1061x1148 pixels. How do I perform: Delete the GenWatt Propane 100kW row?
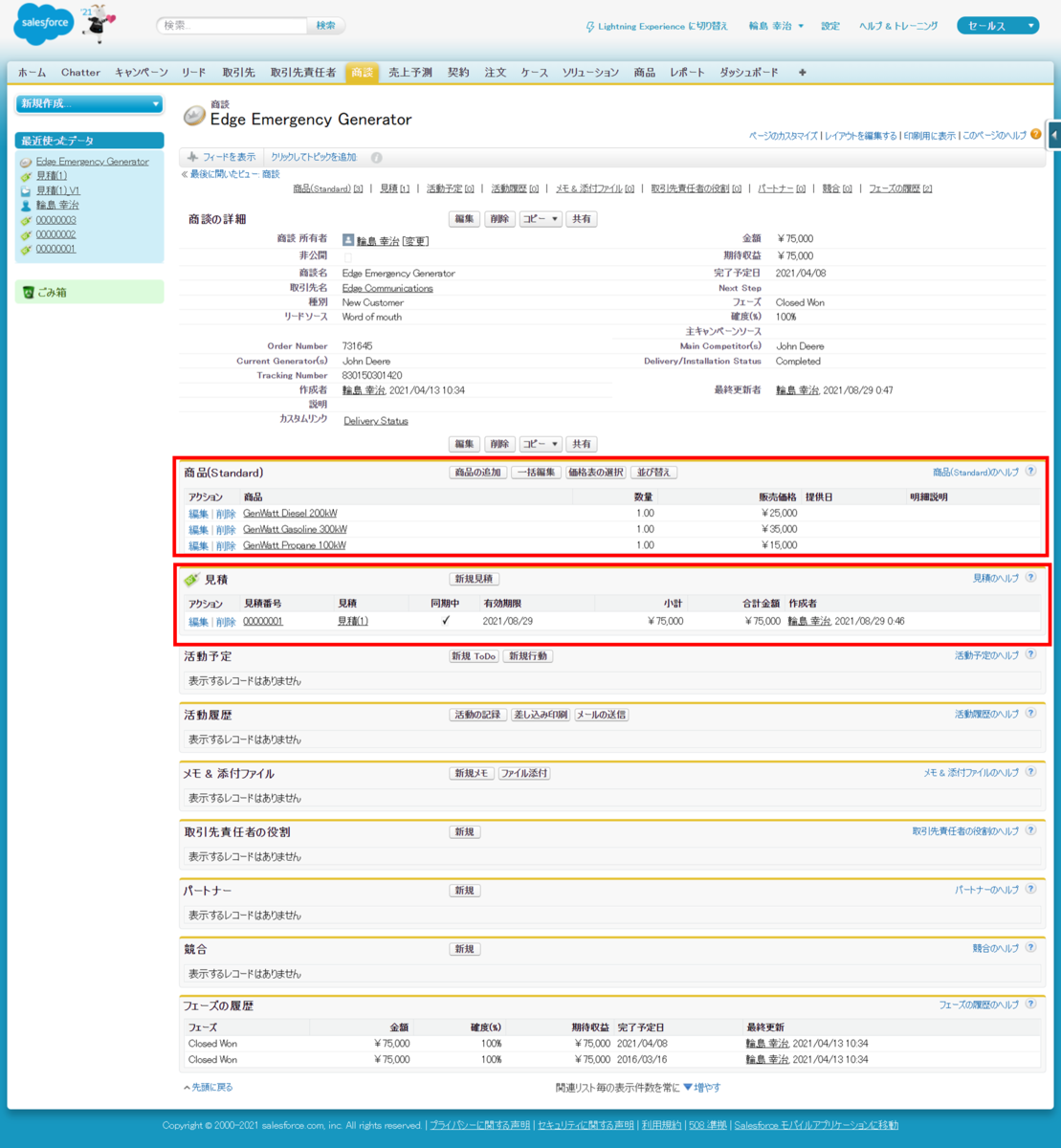[226, 545]
